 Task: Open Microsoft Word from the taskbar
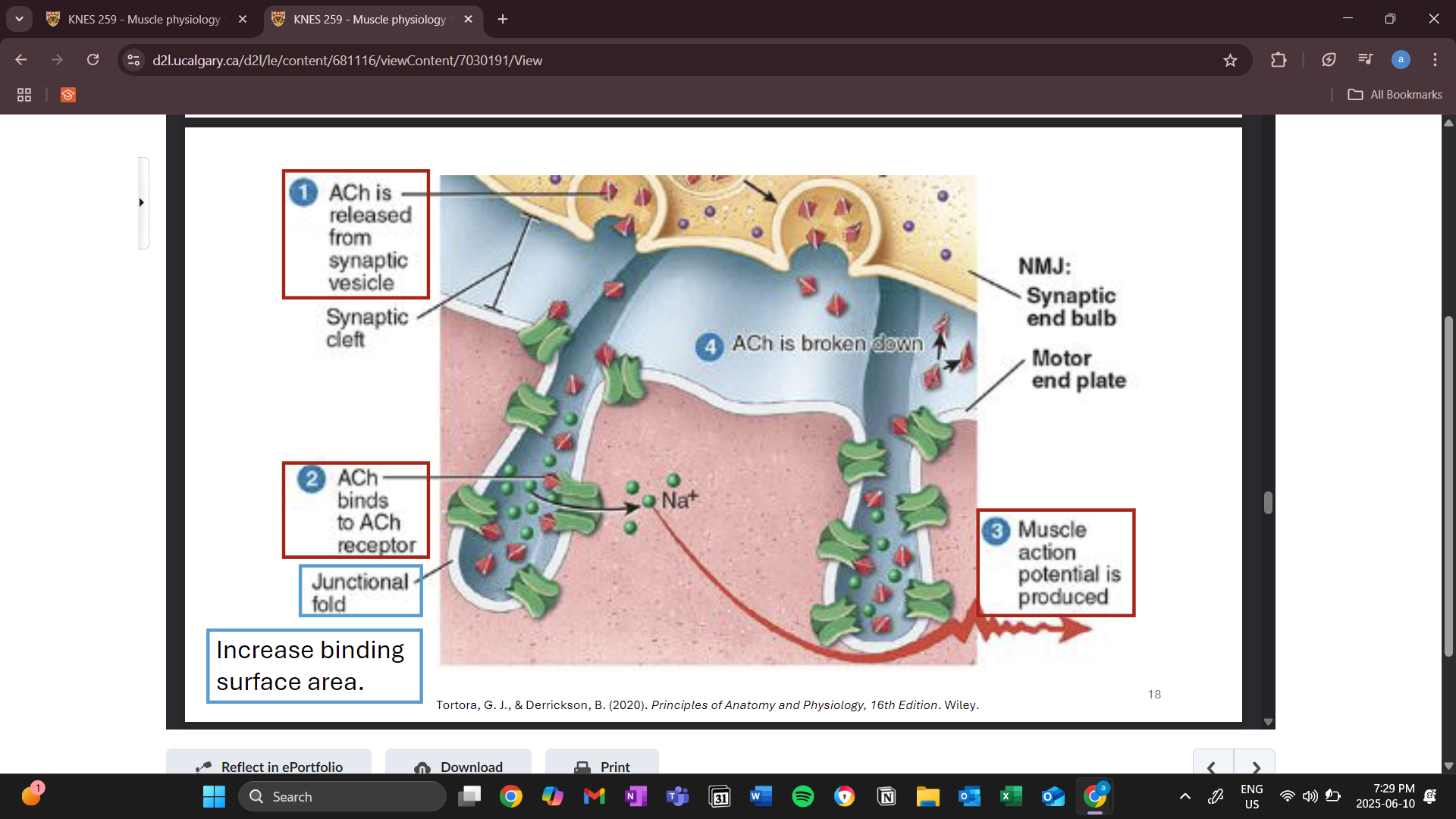(x=761, y=796)
